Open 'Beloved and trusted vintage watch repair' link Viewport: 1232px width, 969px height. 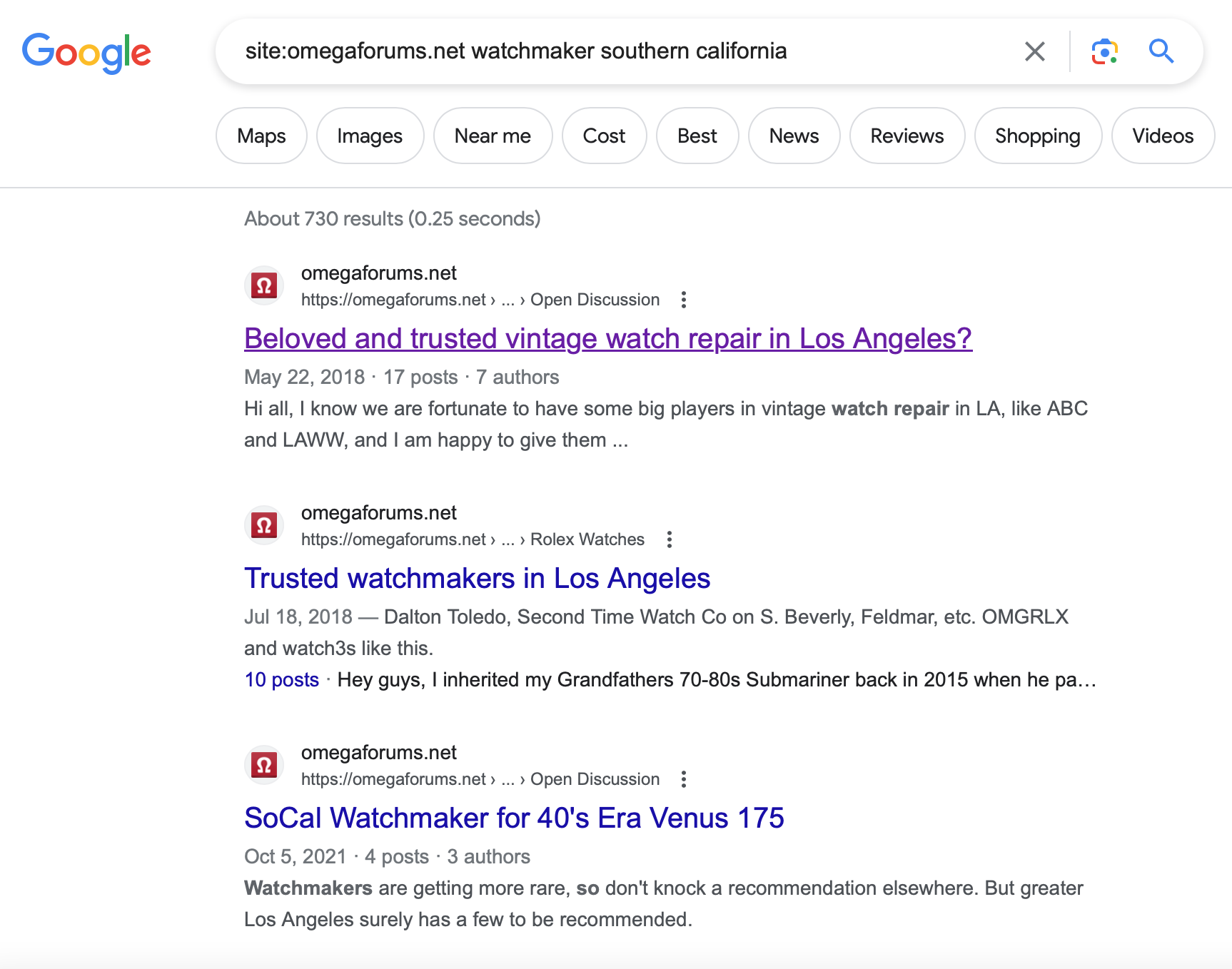(x=607, y=339)
